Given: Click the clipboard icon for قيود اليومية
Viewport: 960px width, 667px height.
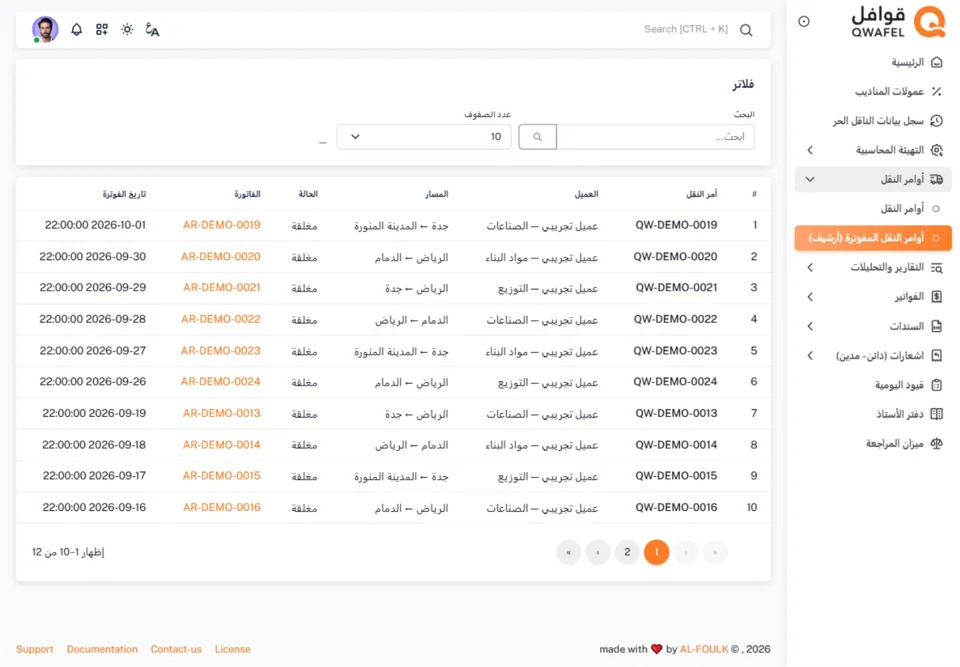Looking at the screenshot, I should [936, 385].
